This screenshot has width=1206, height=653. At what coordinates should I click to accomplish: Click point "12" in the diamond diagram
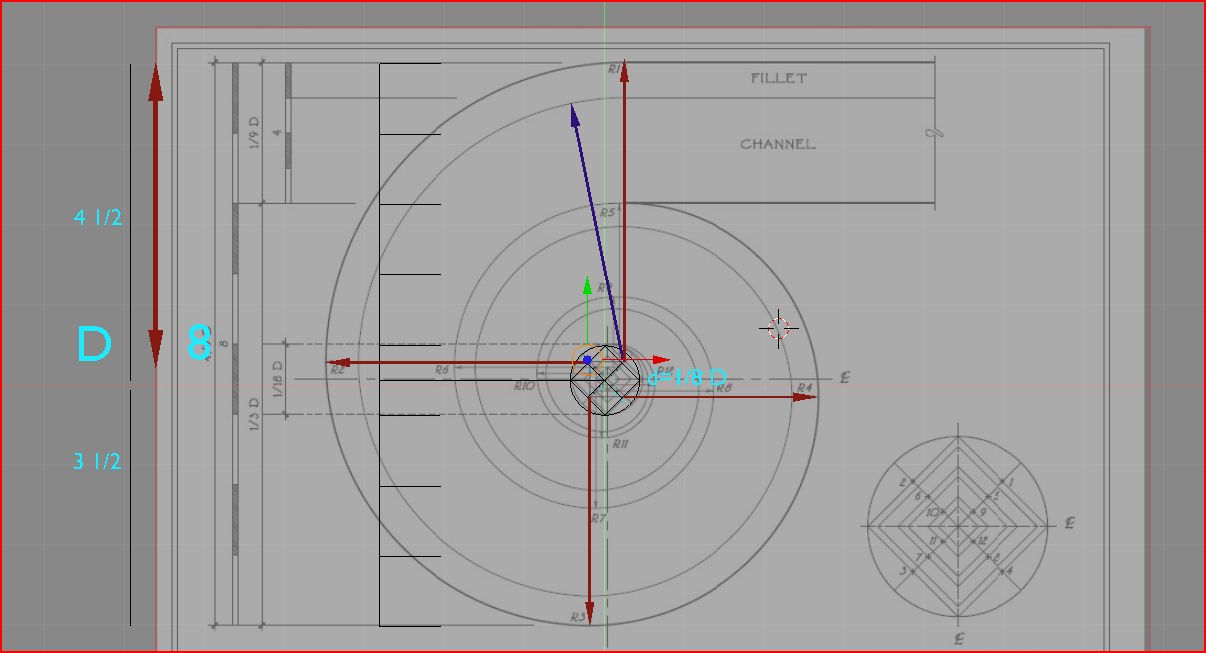pyautogui.click(x=982, y=541)
